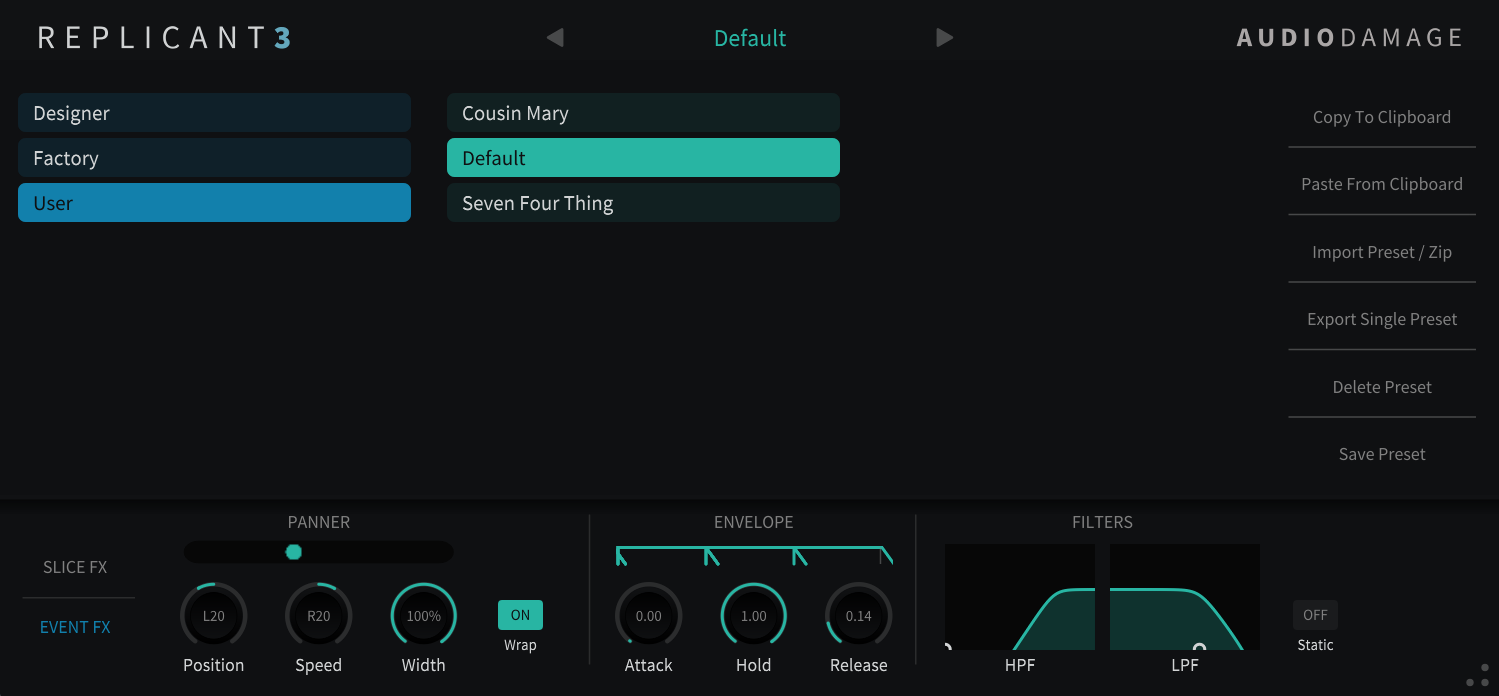Viewport: 1499px width, 696px height.
Task: Click the previous preset arrow
Action: coord(555,38)
